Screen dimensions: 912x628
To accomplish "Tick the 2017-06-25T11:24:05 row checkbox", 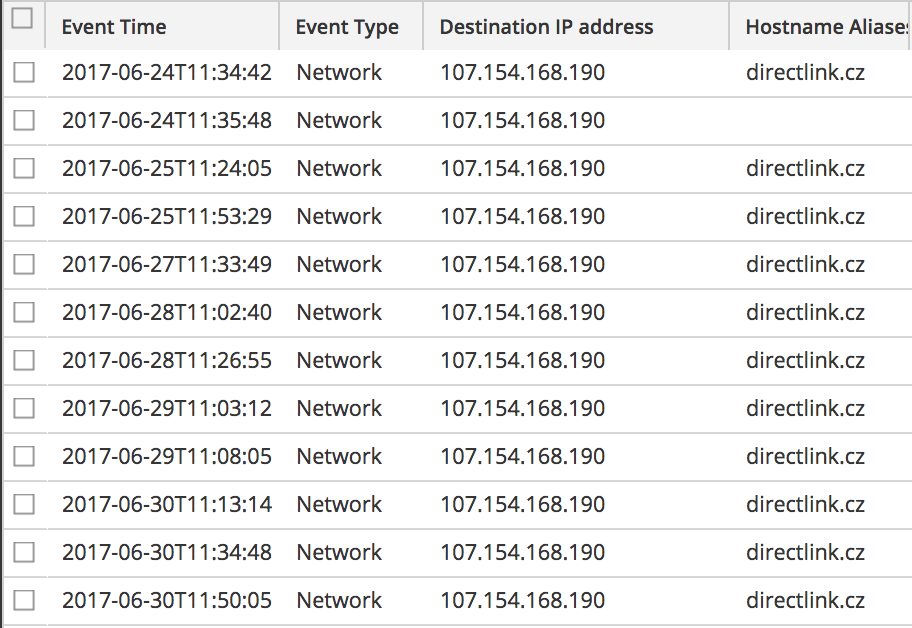I will click(24, 168).
